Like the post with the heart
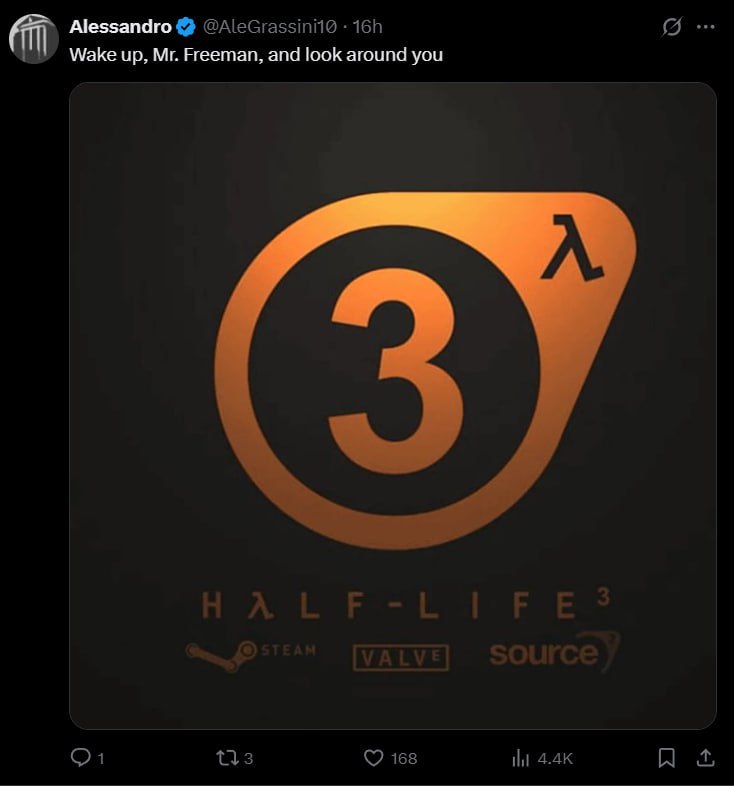Image resolution: width=734 pixels, height=786 pixels. tap(373, 758)
